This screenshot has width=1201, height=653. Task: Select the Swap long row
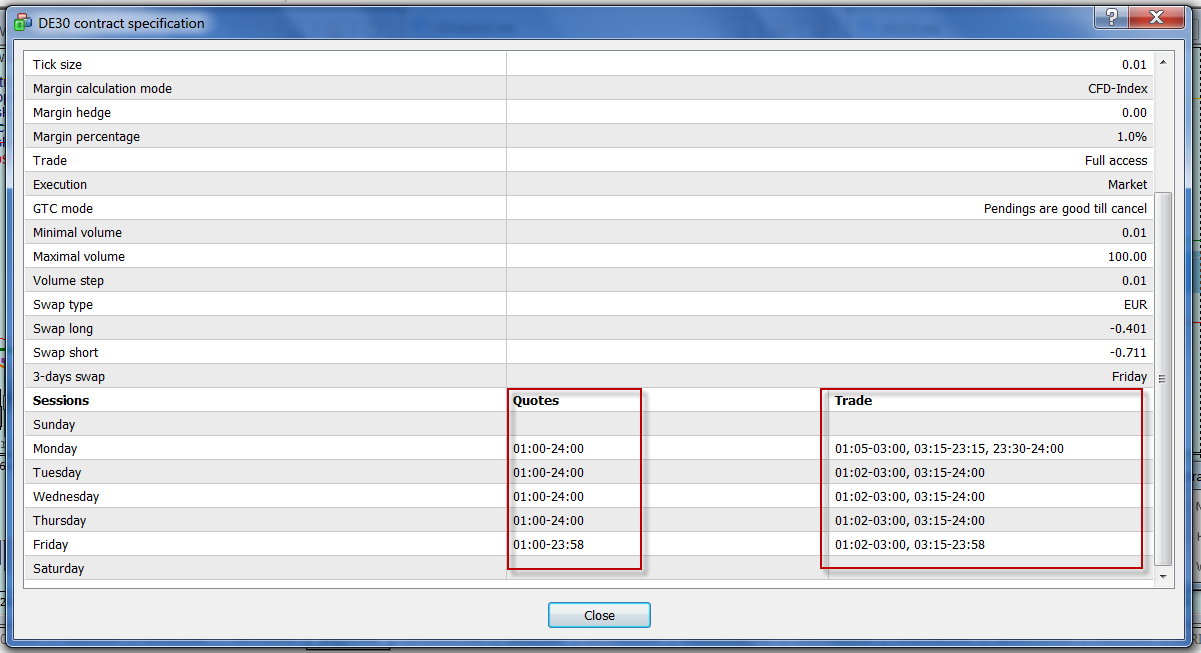point(589,328)
